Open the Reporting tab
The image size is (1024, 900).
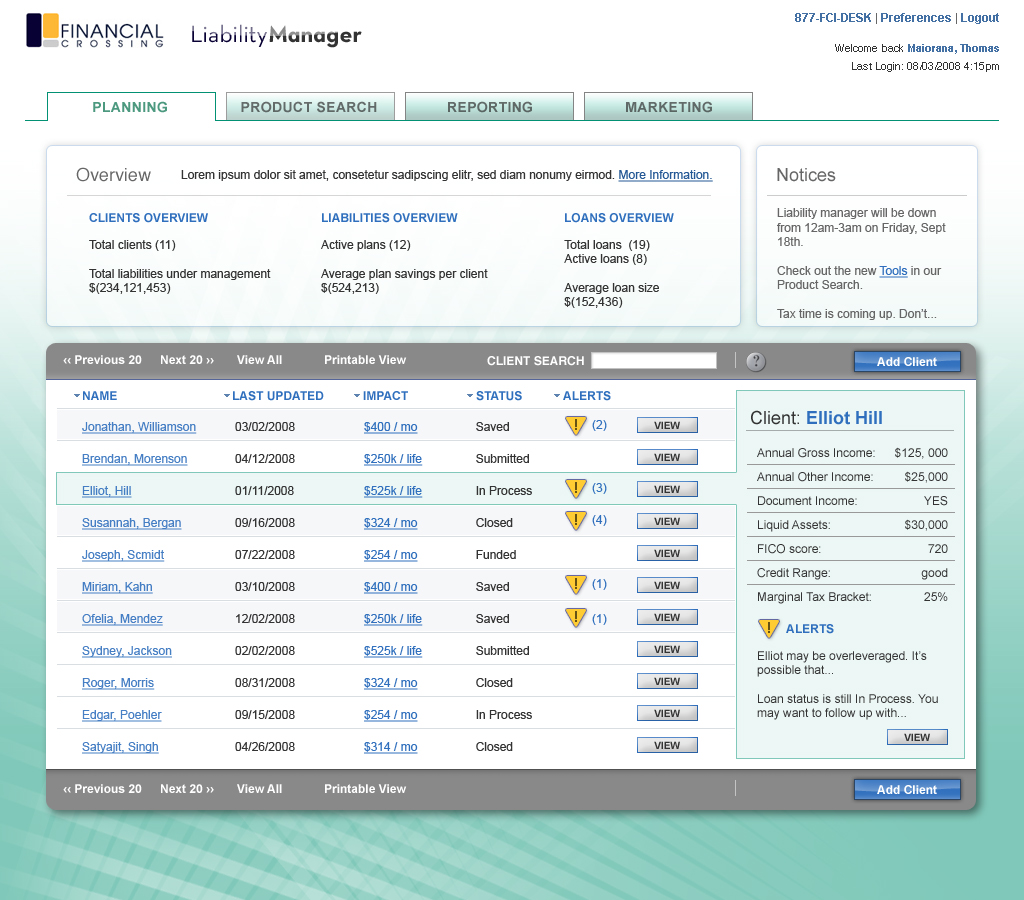click(489, 107)
